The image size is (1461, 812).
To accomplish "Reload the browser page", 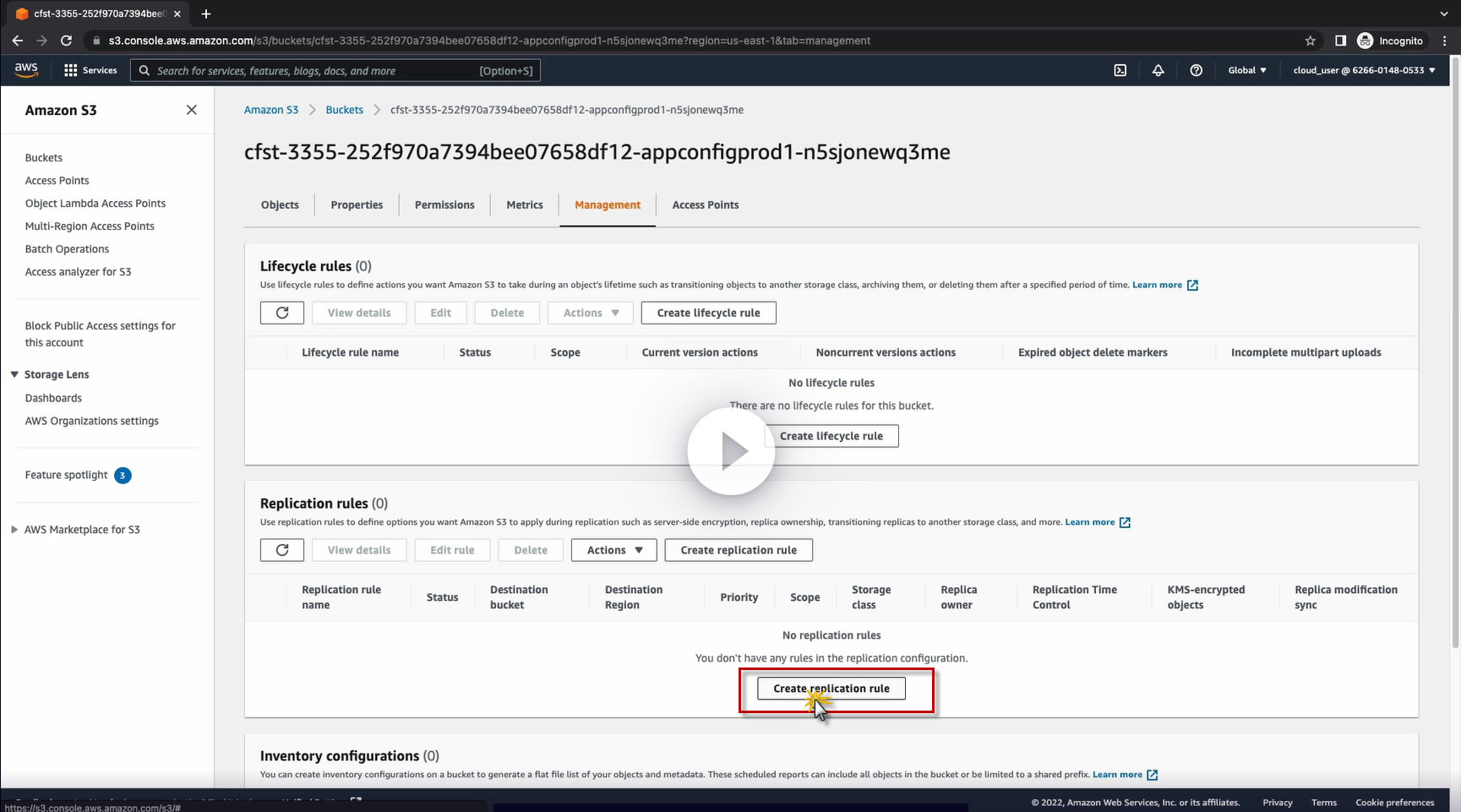I will coord(67,41).
